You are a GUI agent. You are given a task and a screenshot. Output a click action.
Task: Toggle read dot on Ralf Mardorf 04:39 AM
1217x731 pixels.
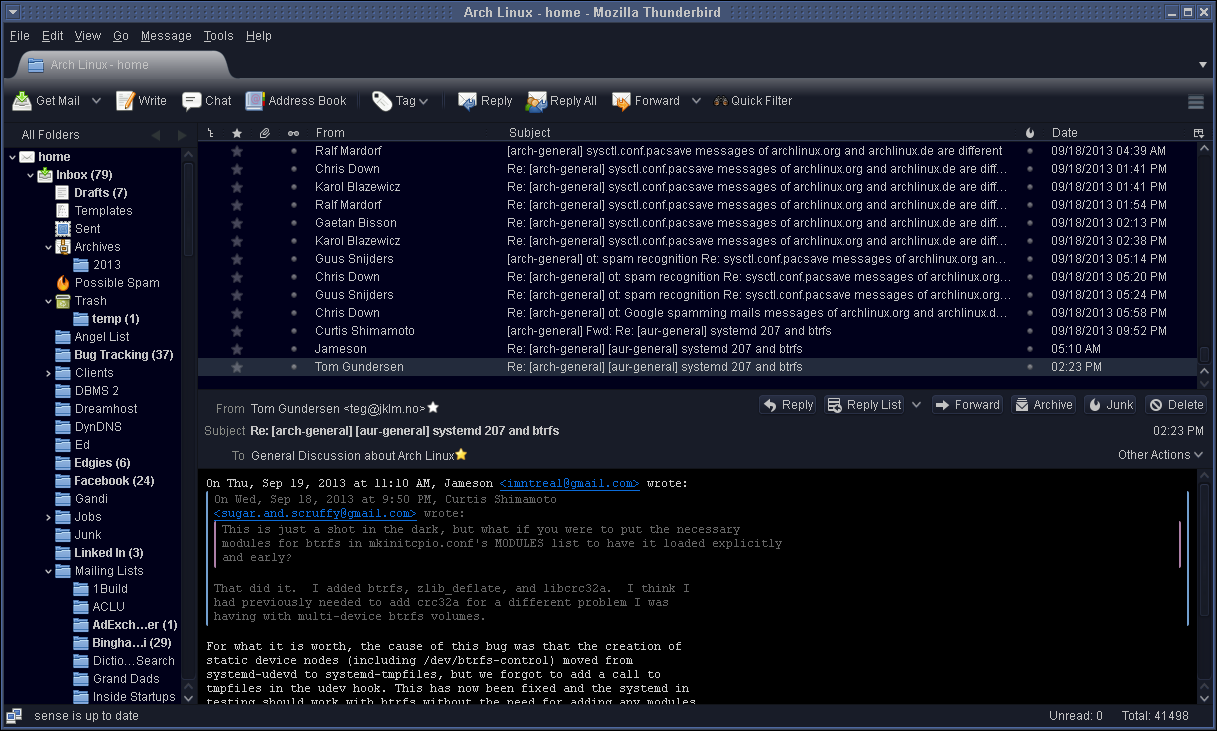click(x=293, y=151)
